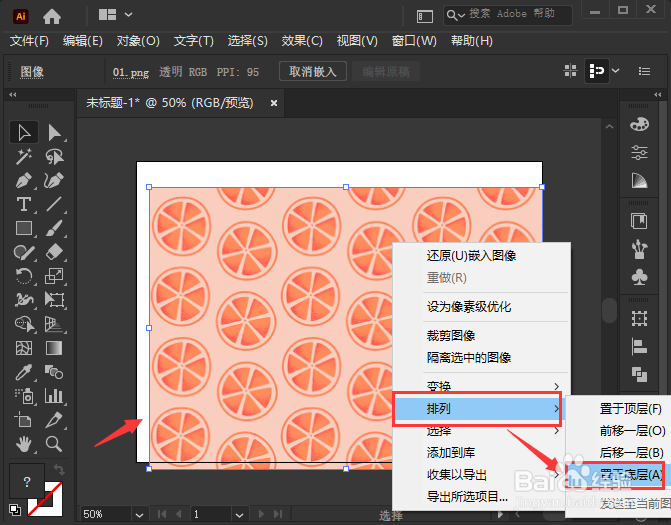Select the Selection tool (black arrow)
Viewport: 671px width, 525px height.
[x=24, y=133]
